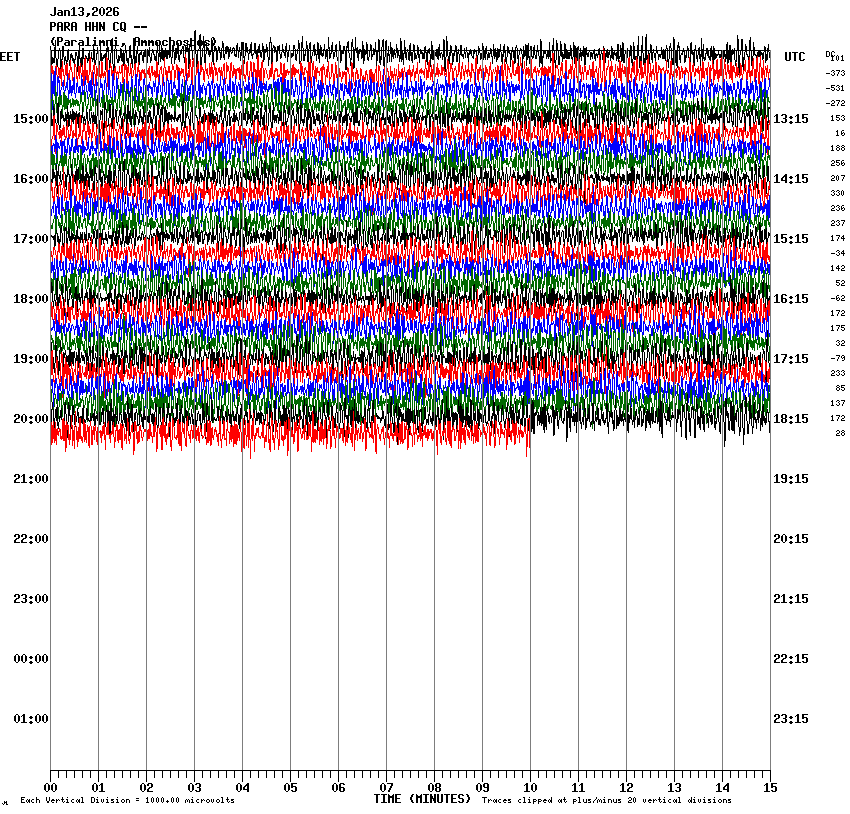Select the -373 DC offset value

tap(835, 73)
